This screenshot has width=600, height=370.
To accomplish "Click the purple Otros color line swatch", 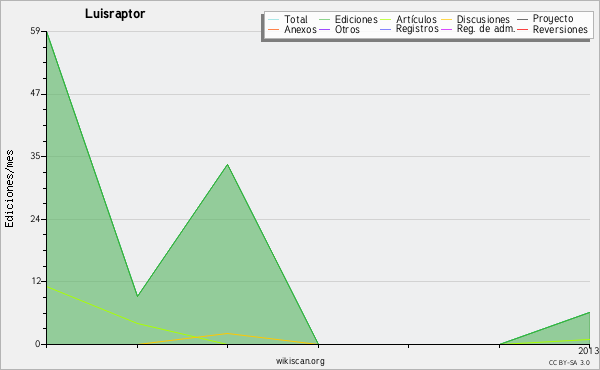I will pyautogui.click(x=324, y=29).
